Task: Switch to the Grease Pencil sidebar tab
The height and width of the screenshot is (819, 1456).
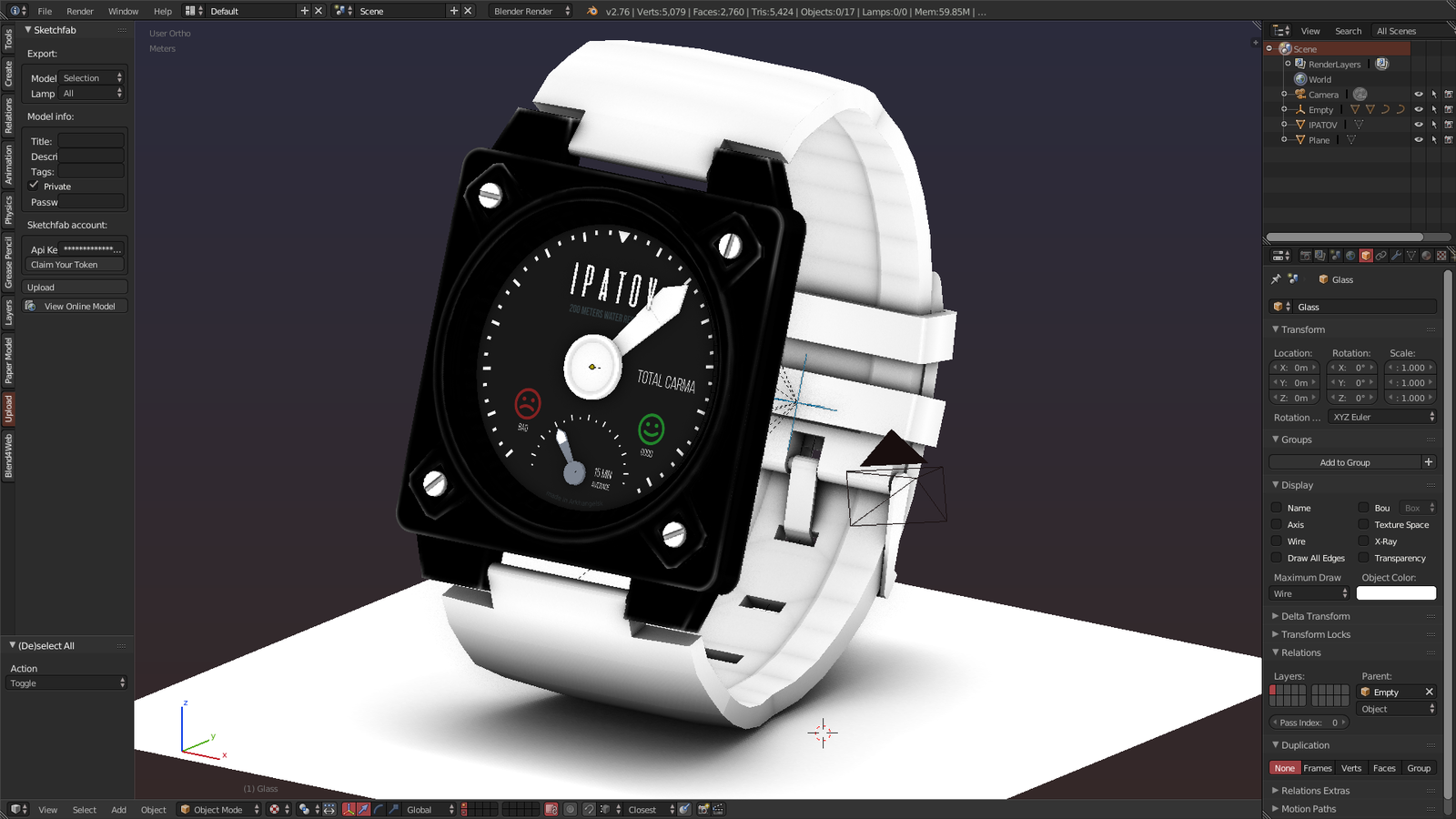Action: (x=8, y=263)
